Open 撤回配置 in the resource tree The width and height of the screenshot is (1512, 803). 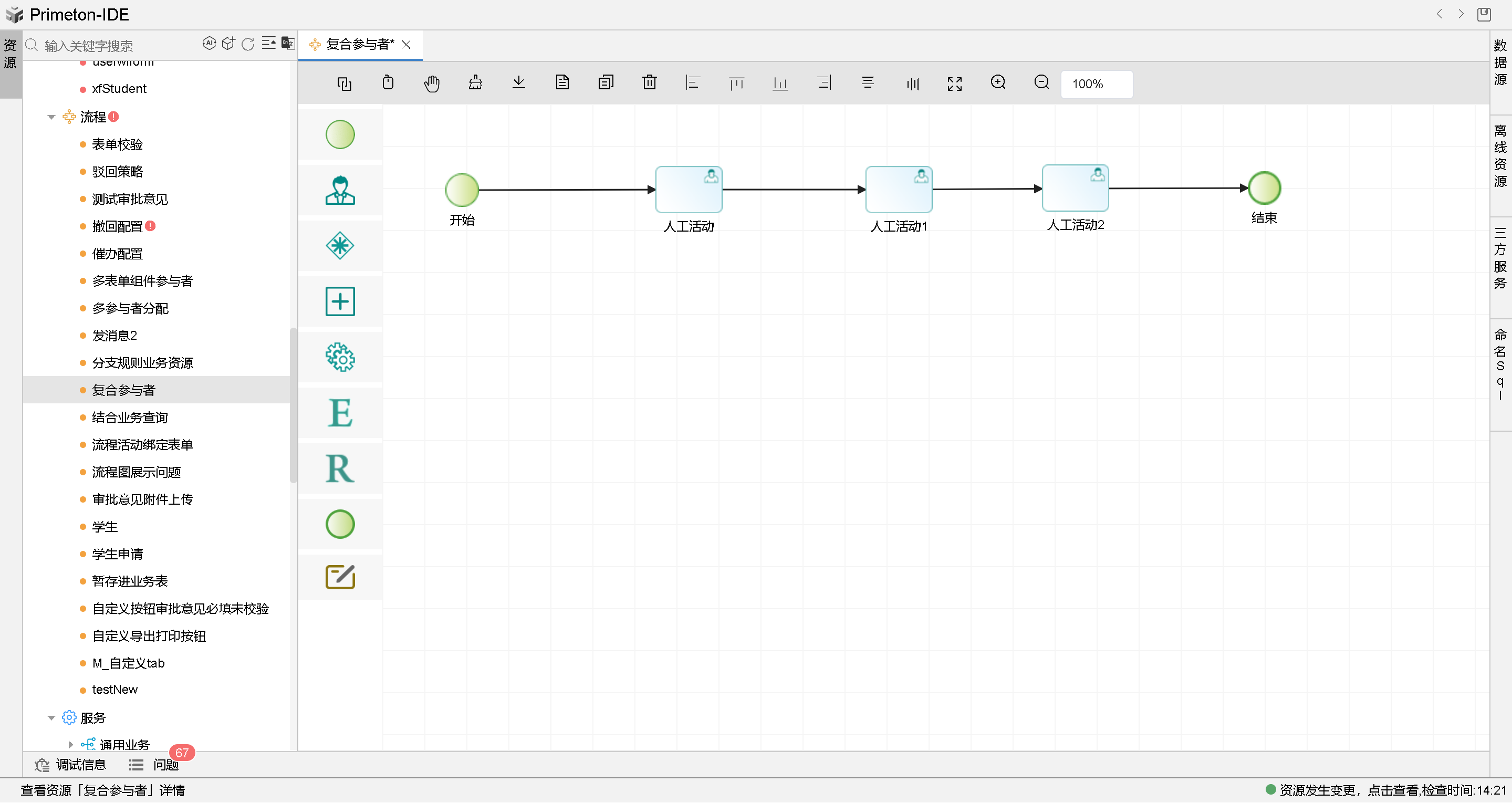118,226
